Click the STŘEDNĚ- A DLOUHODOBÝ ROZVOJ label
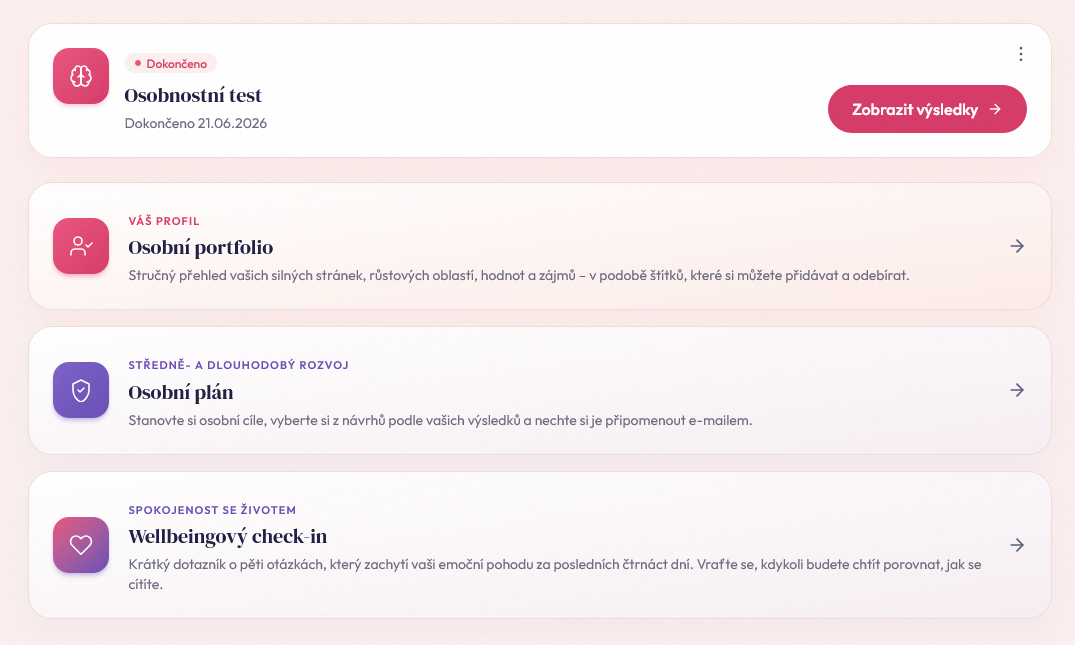The image size is (1075, 645). click(x=239, y=365)
